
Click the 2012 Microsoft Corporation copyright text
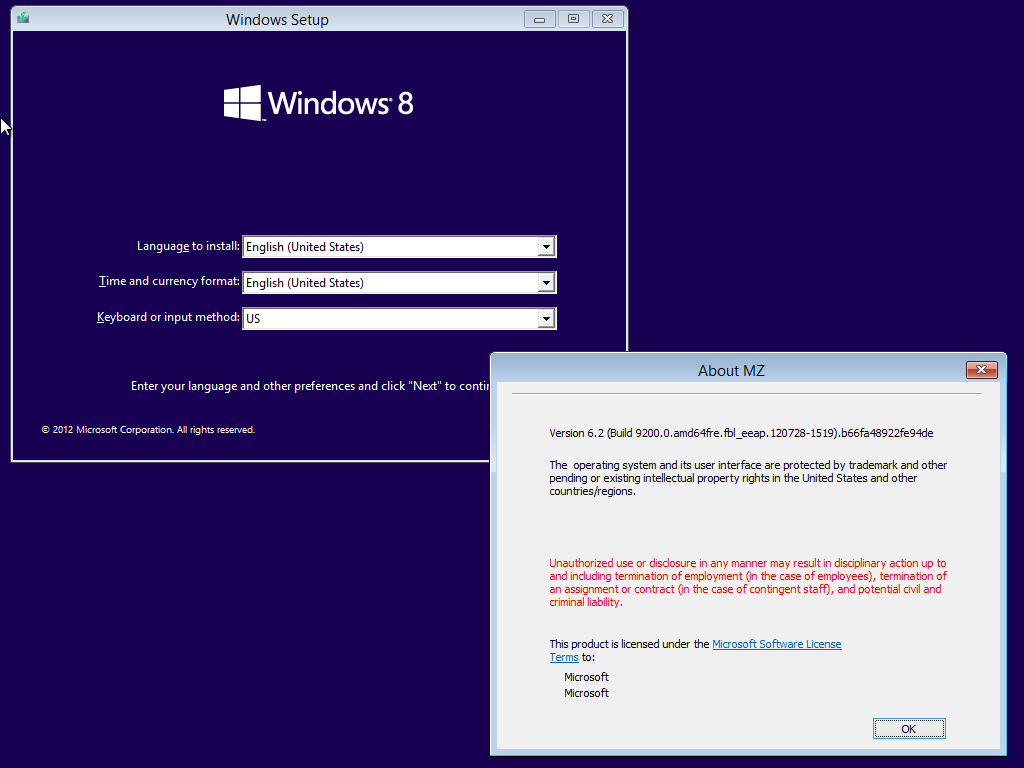point(148,430)
